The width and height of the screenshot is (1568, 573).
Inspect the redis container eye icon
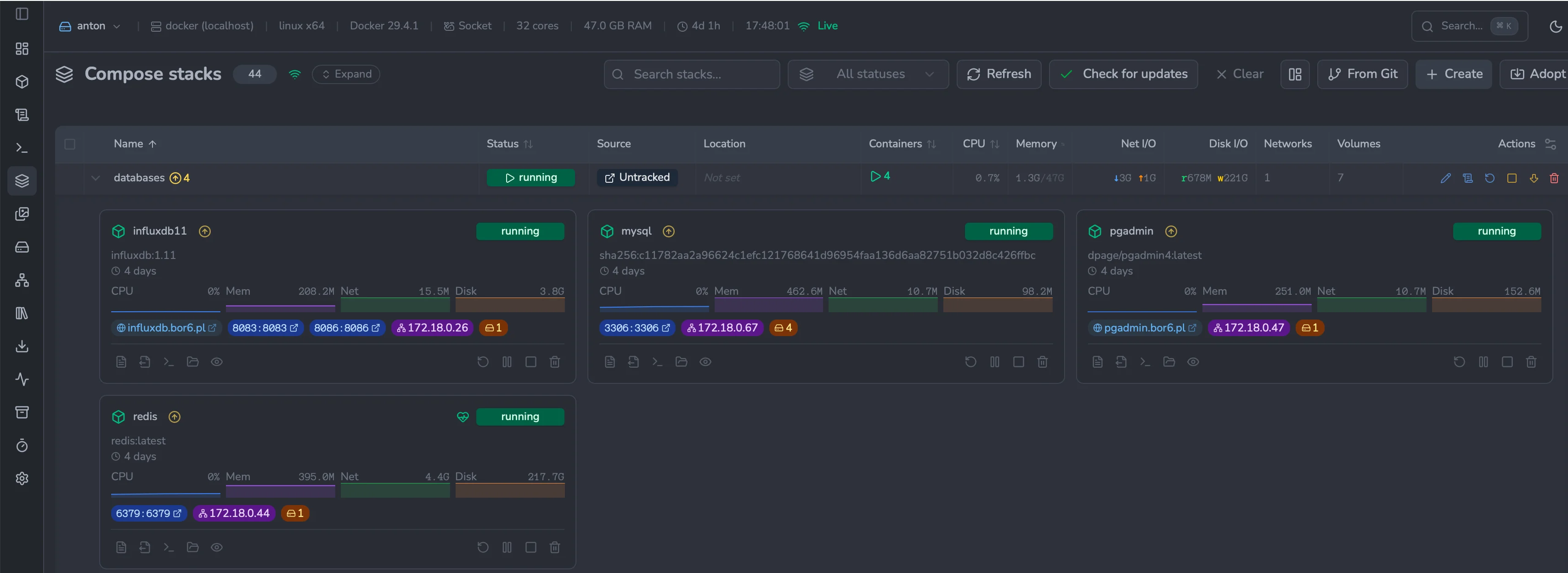pyautogui.click(x=217, y=547)
